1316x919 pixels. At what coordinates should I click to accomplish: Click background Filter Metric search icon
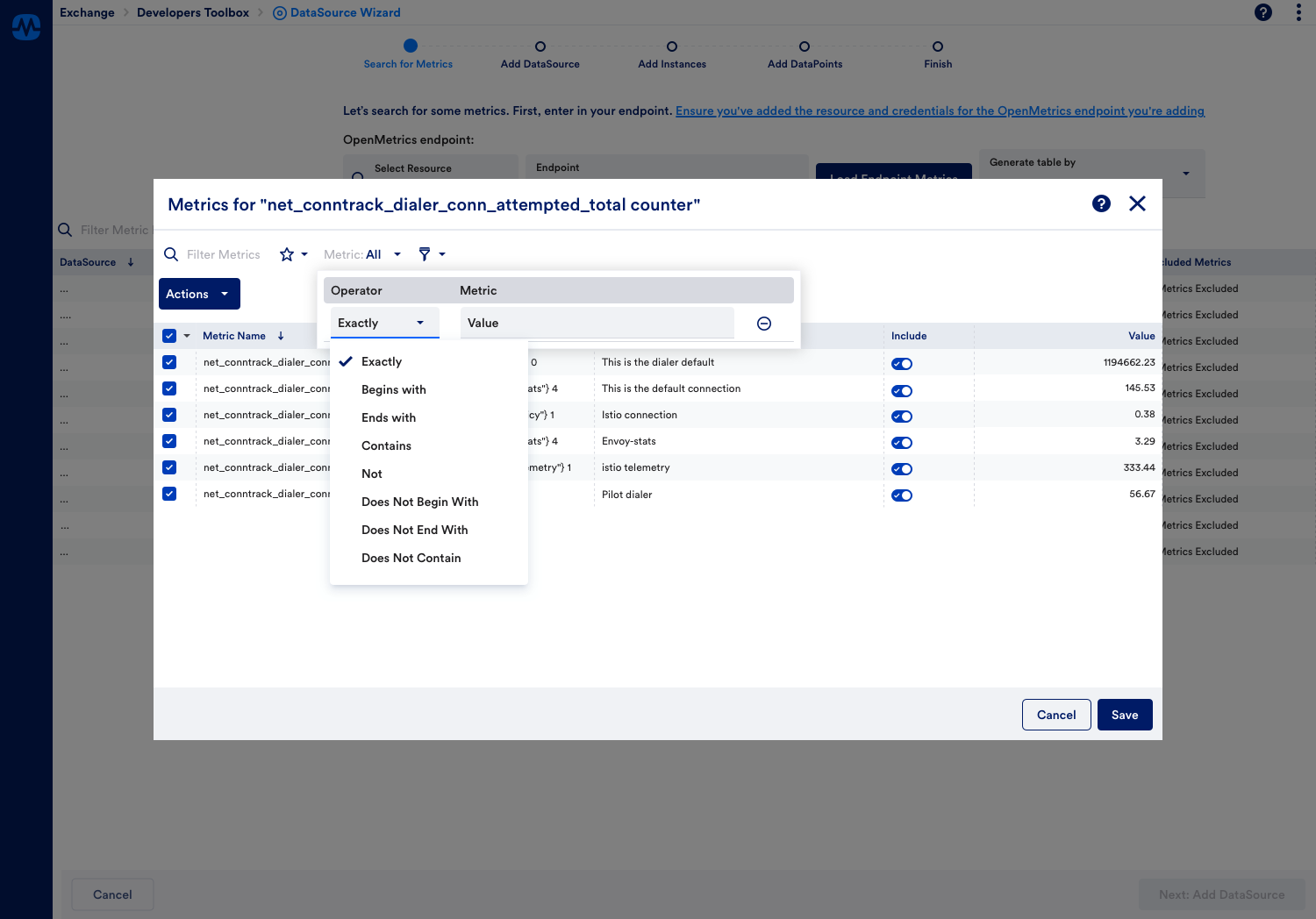point(65,230)
